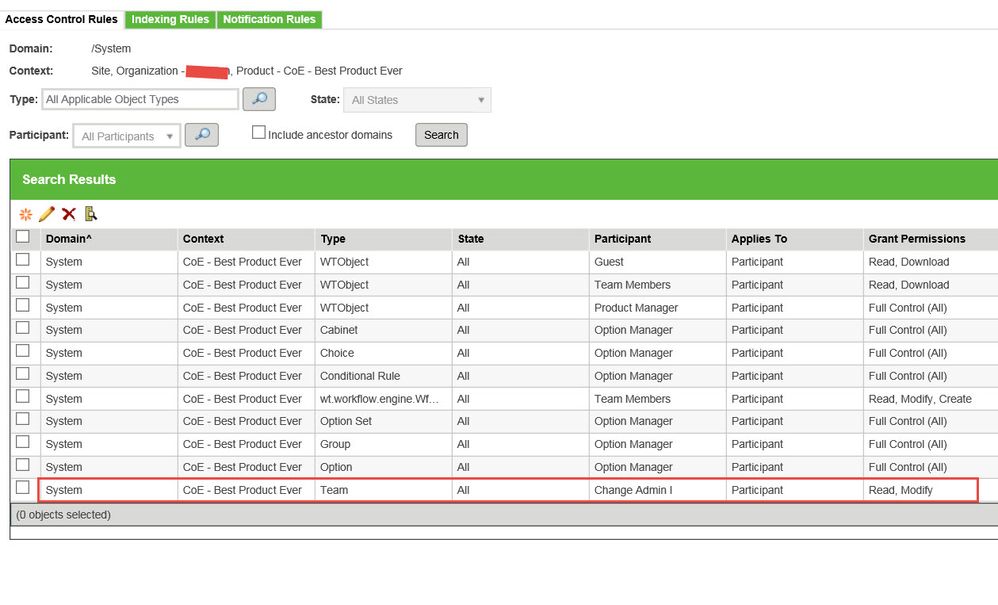This screenshot has height=605, width=998.
Task: Click the Type object types input field
Action: (140, 99)
